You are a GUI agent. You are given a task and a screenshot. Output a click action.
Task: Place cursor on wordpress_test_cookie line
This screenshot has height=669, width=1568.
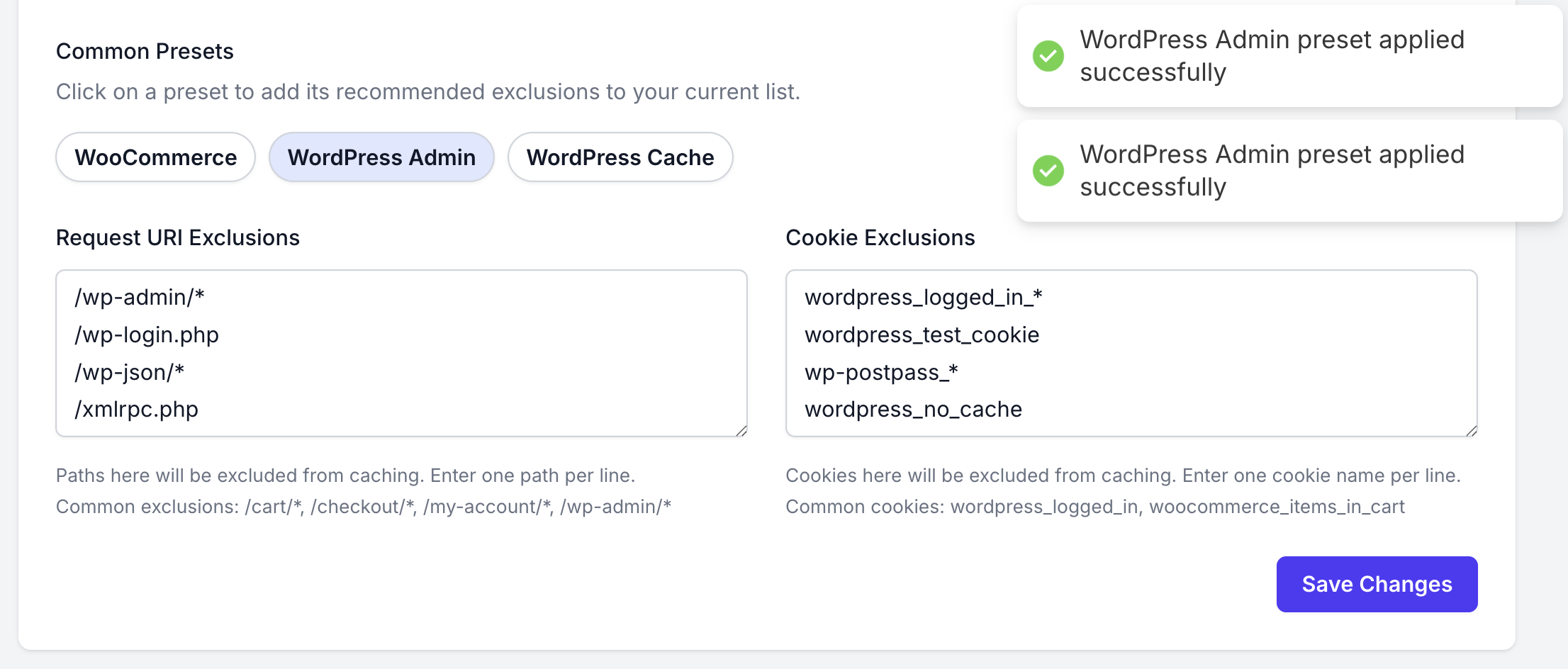[x=922, y=334]
